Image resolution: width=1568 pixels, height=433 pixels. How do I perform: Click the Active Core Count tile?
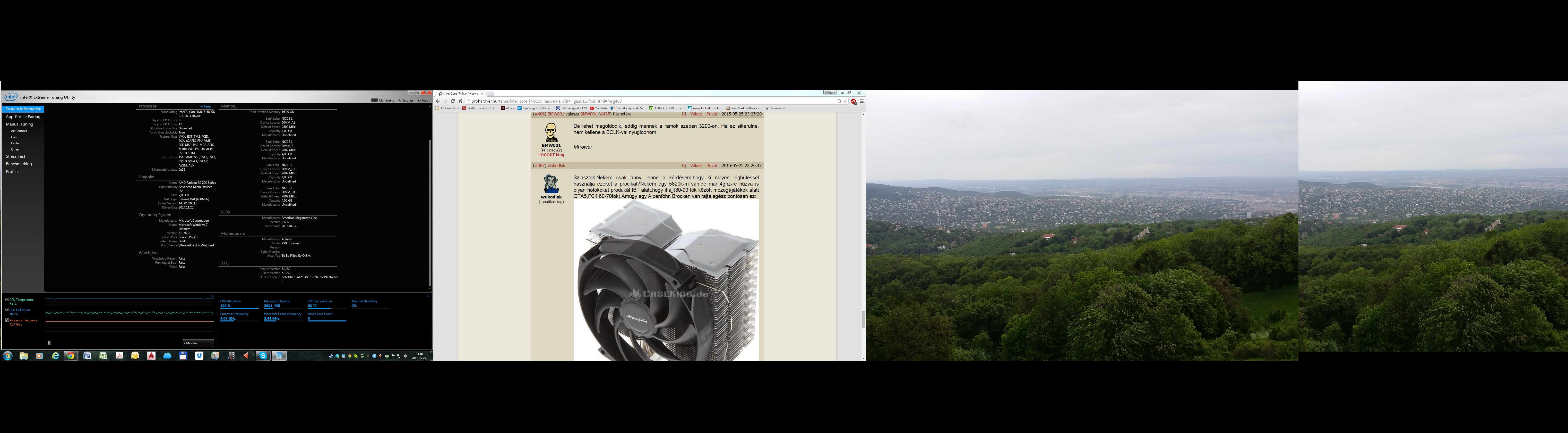[327, 317]
